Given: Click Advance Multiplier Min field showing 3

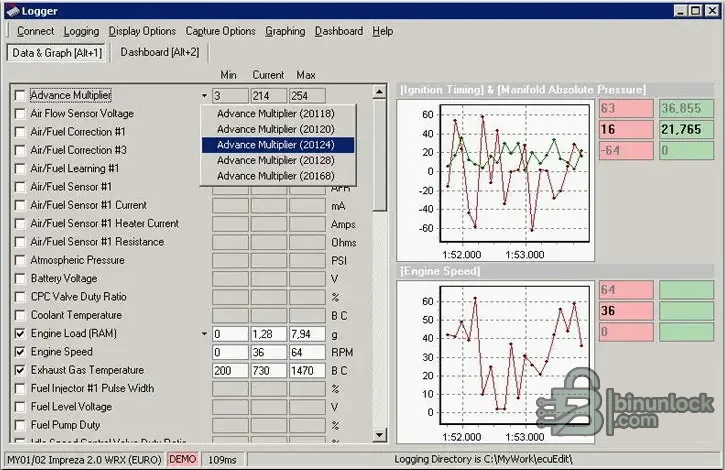Looking at the screenshot, I should tap(230, 96).
